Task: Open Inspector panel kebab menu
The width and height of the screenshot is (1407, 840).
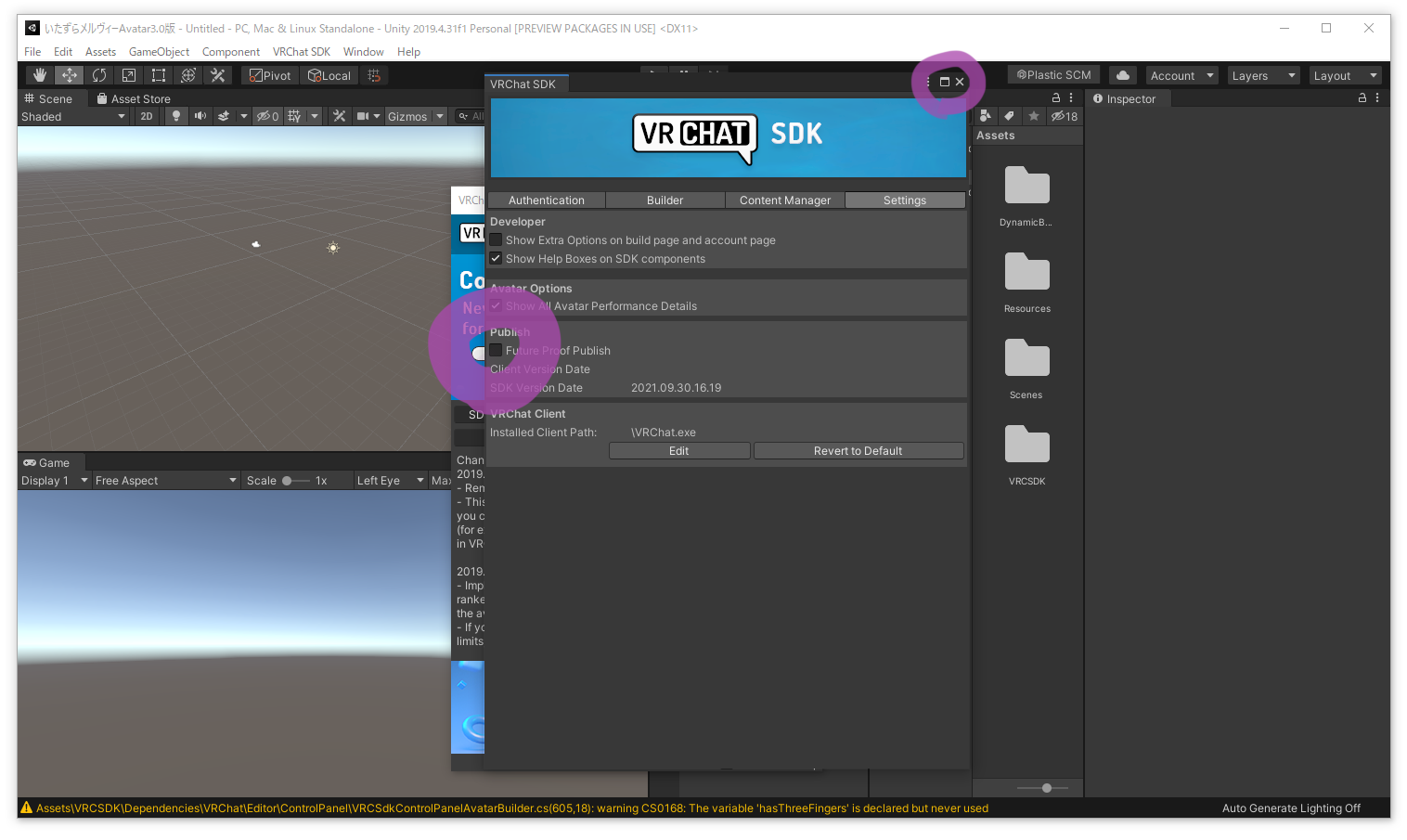Action: point(1377,97)
